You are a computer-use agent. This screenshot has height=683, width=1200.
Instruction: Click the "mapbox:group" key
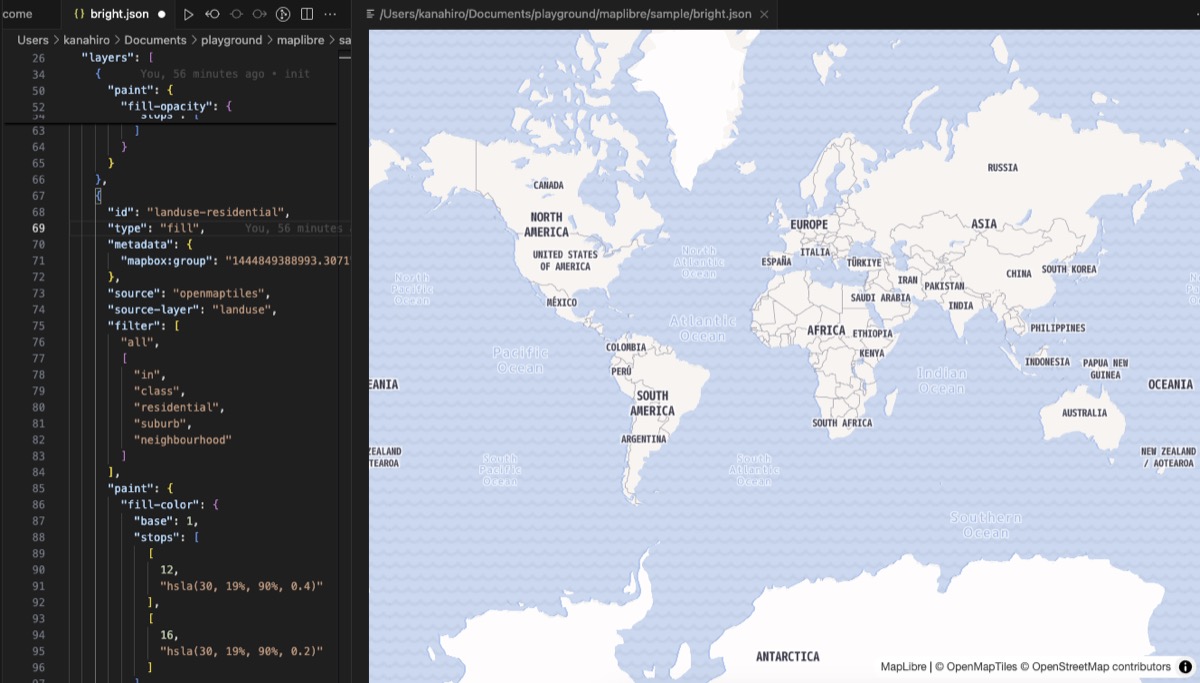click(169, 260)
